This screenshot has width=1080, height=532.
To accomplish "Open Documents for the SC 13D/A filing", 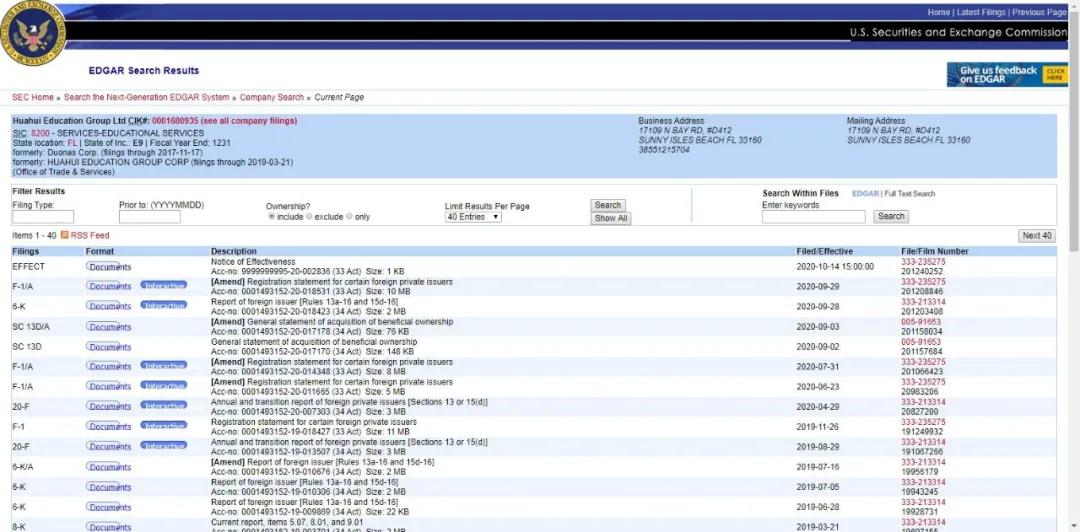I will pos(109,327).
